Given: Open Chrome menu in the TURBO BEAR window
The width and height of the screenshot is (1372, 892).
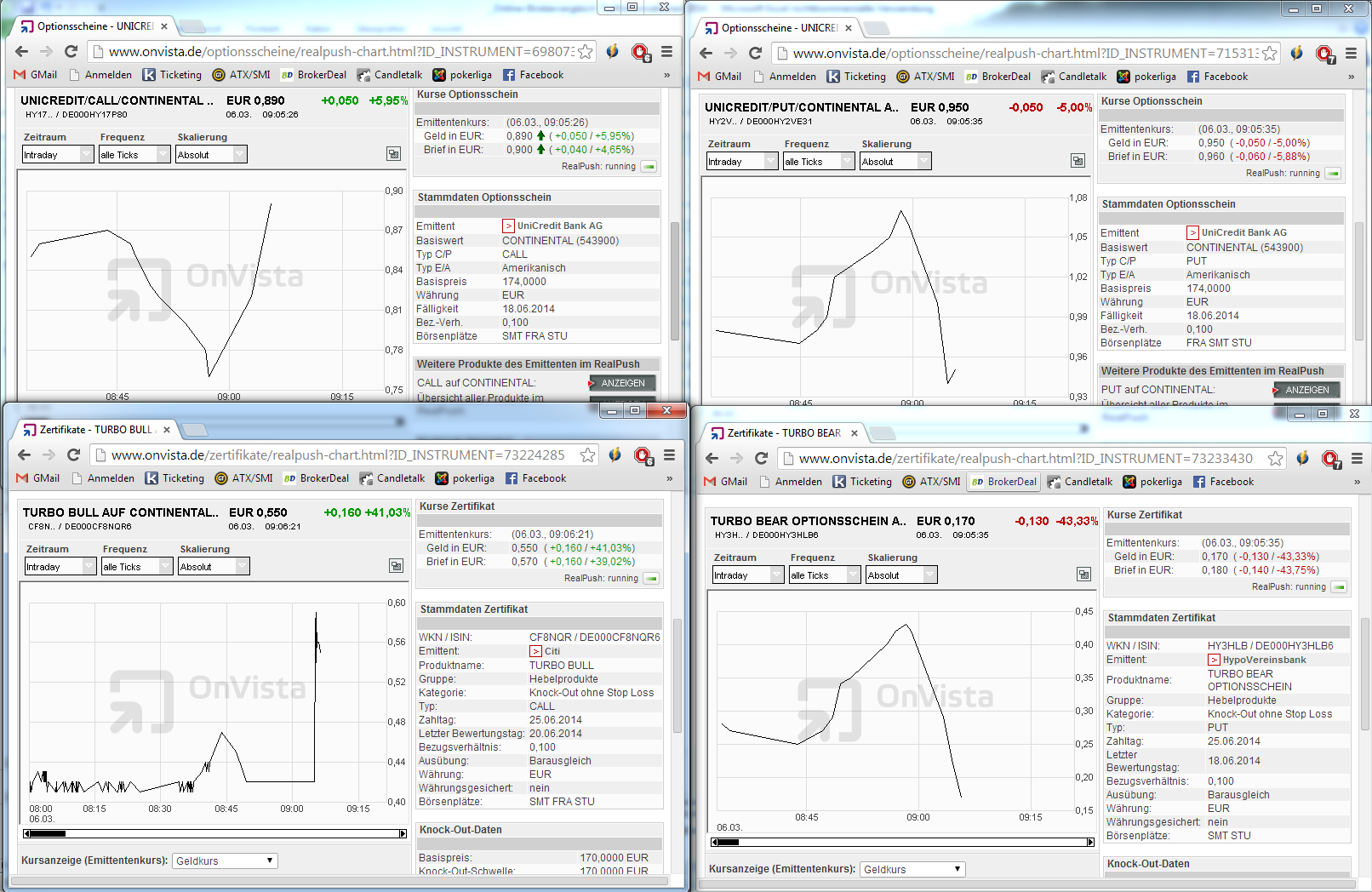Looking at the screenshot, I should [1357, 459].
